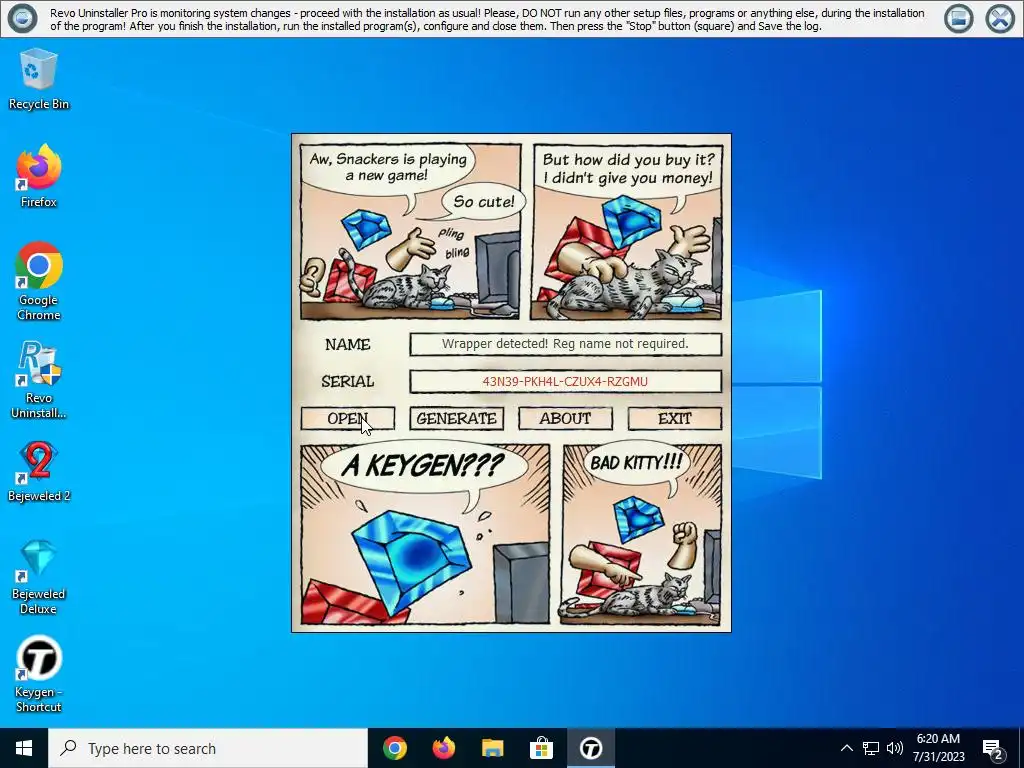1024x768 pixels.
Task: Open Firefox from the taskbar
Action: (444, 748)
